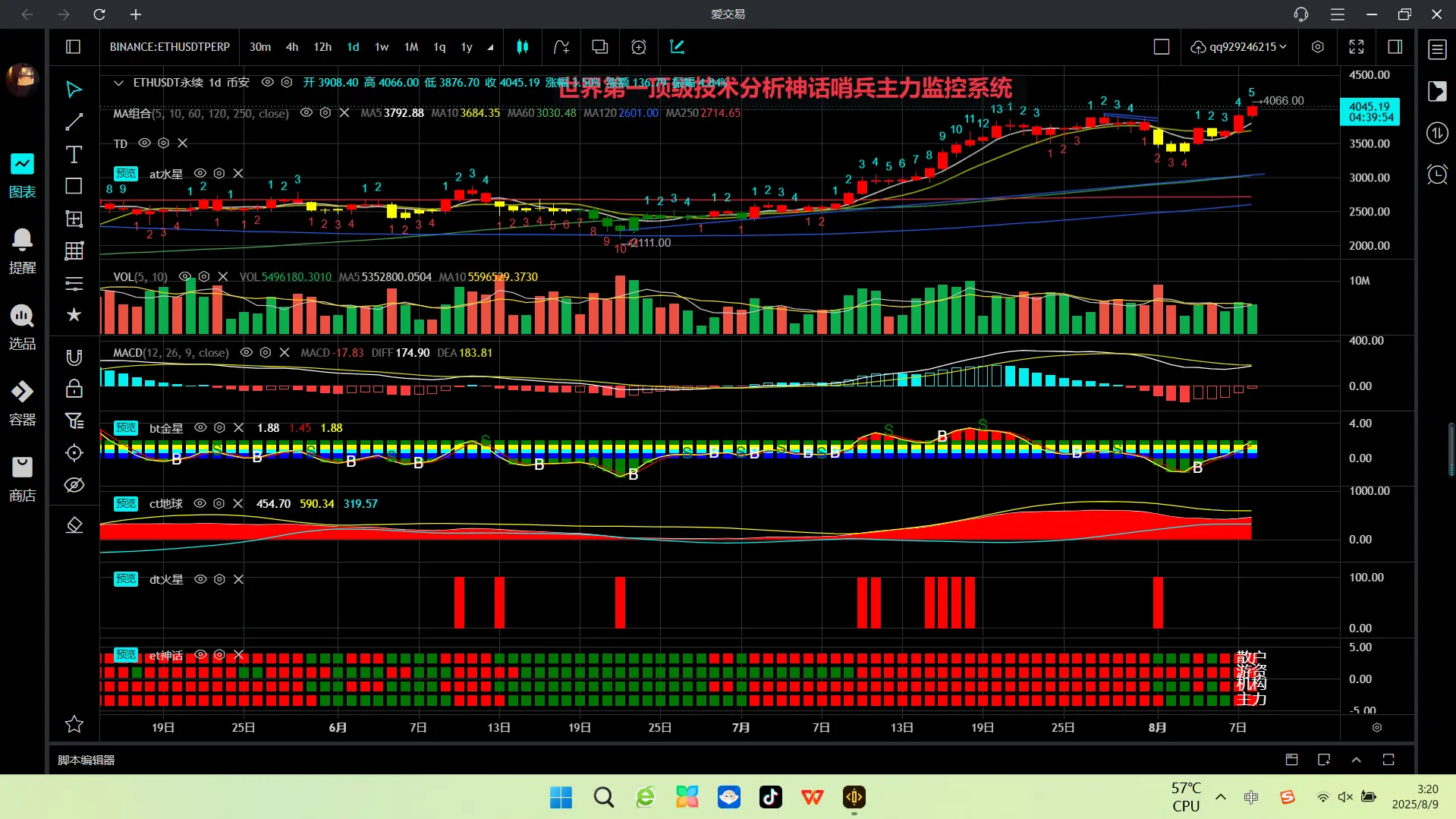Switch to the 12h timeframe
Screen dimensions: 1456x819
(322, 47)
